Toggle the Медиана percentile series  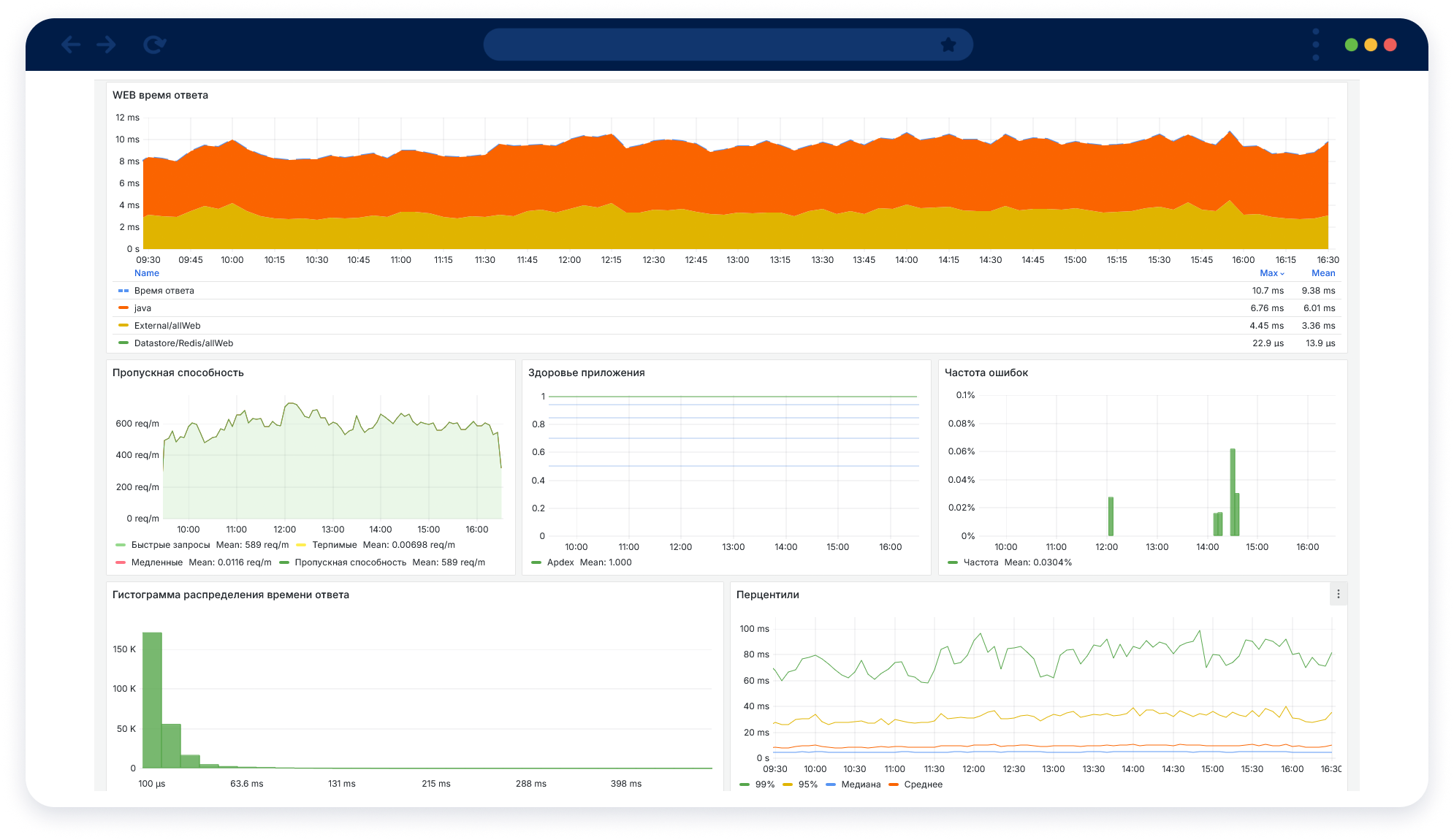tap(861, 784)
